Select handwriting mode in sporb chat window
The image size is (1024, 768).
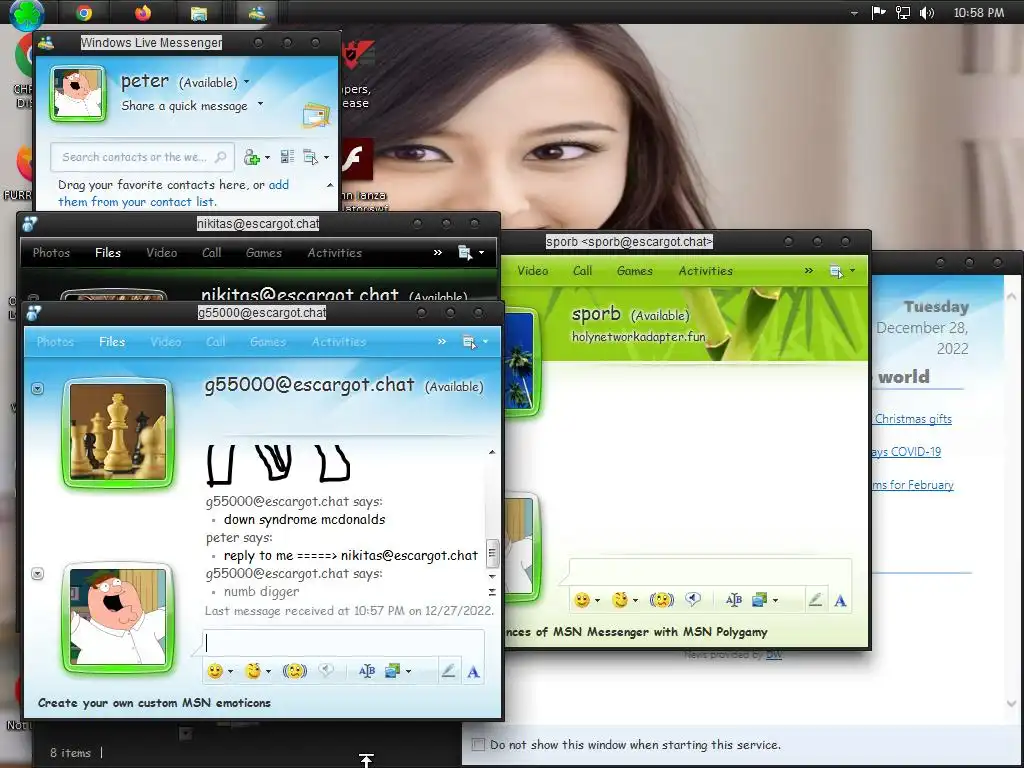click(815, 600)
